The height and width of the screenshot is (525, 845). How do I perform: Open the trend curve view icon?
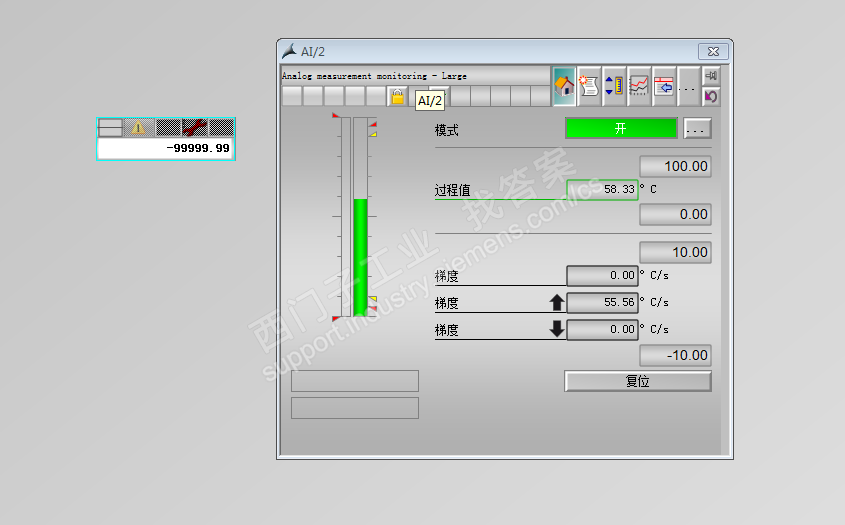click(x=639, y=86)
